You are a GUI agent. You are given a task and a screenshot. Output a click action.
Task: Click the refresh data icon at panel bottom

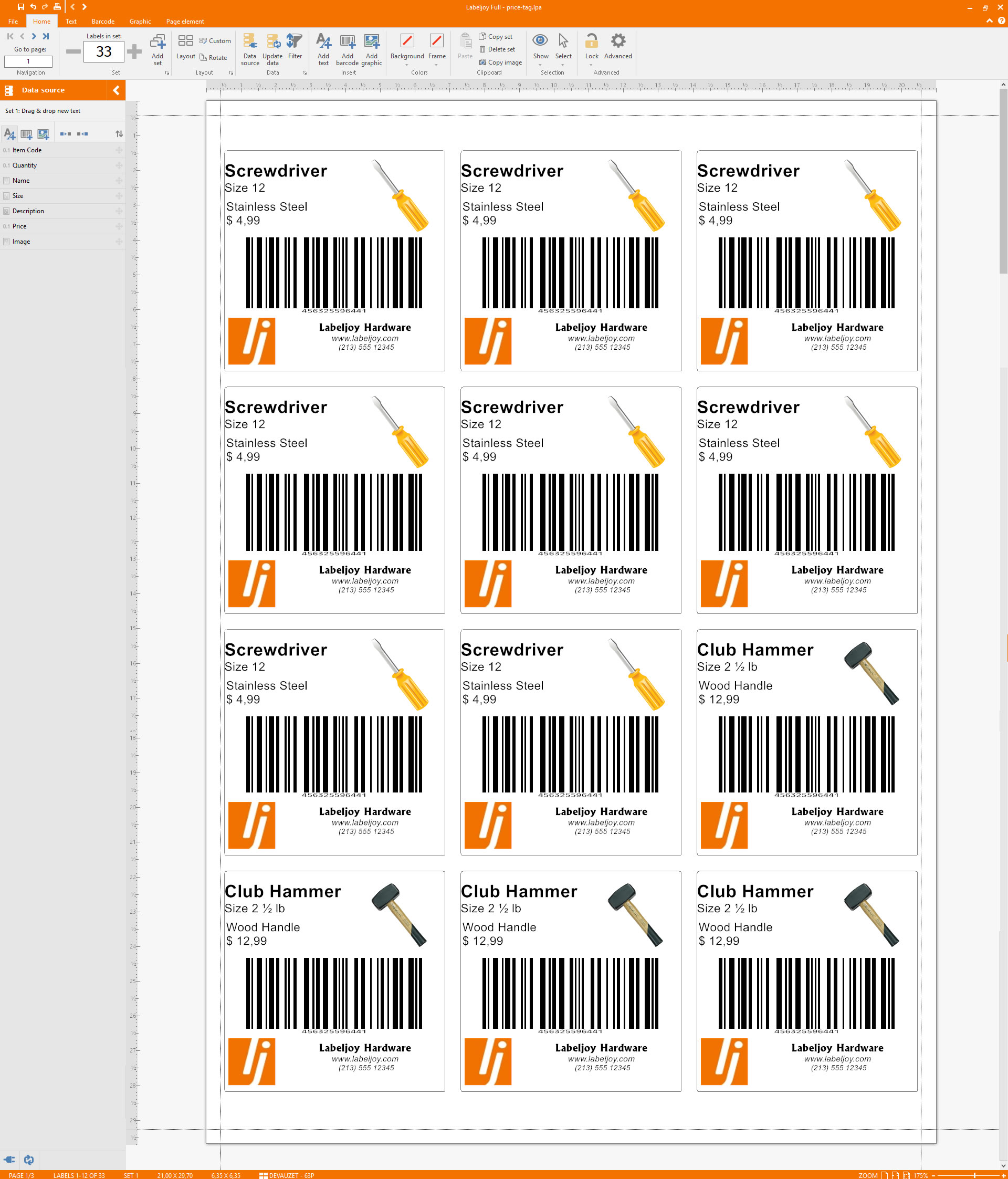coord(29,1160)
